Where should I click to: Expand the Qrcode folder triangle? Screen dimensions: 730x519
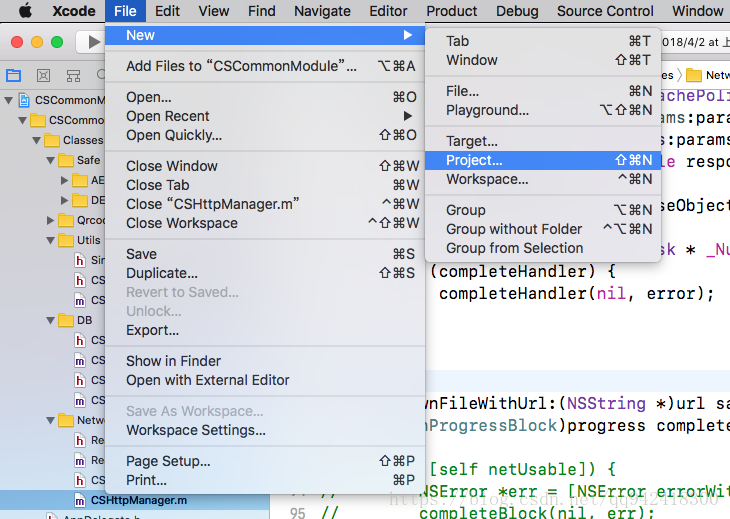tap(51, 220)
